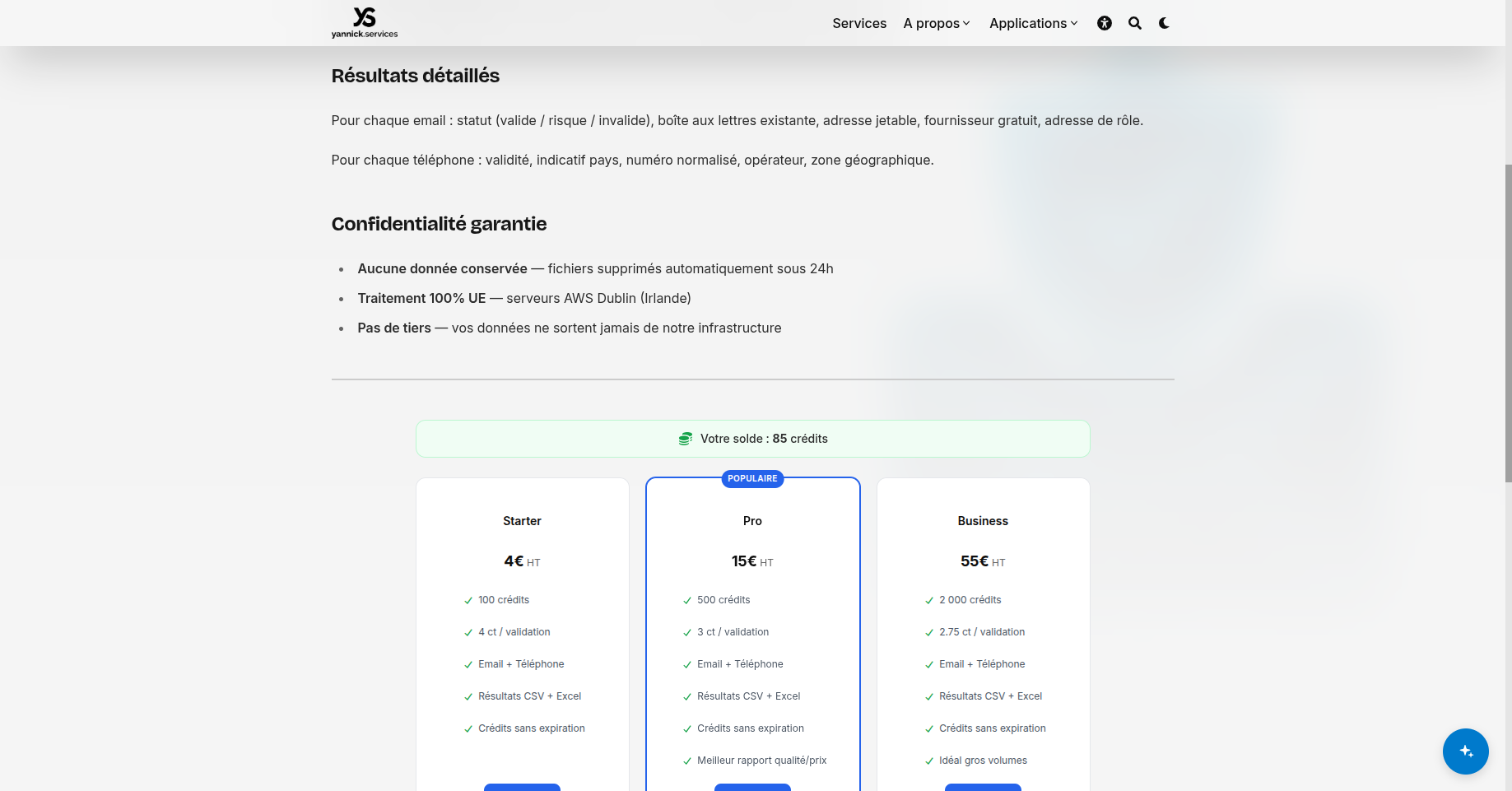Open the search magnifier icon

click(1135, 23)
